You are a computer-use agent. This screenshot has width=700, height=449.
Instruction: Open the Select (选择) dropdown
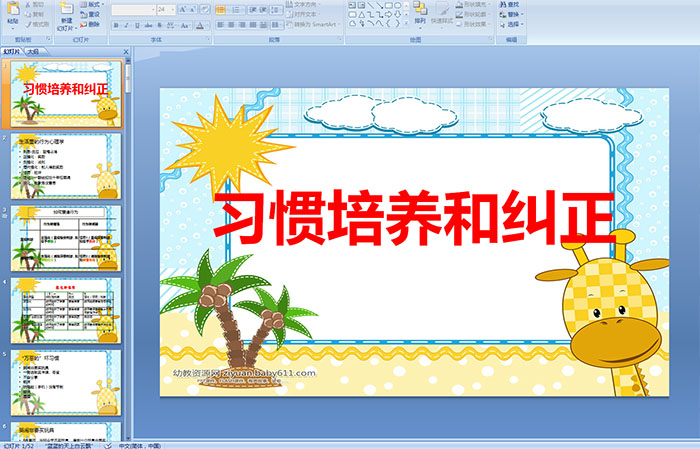(512, 24)
